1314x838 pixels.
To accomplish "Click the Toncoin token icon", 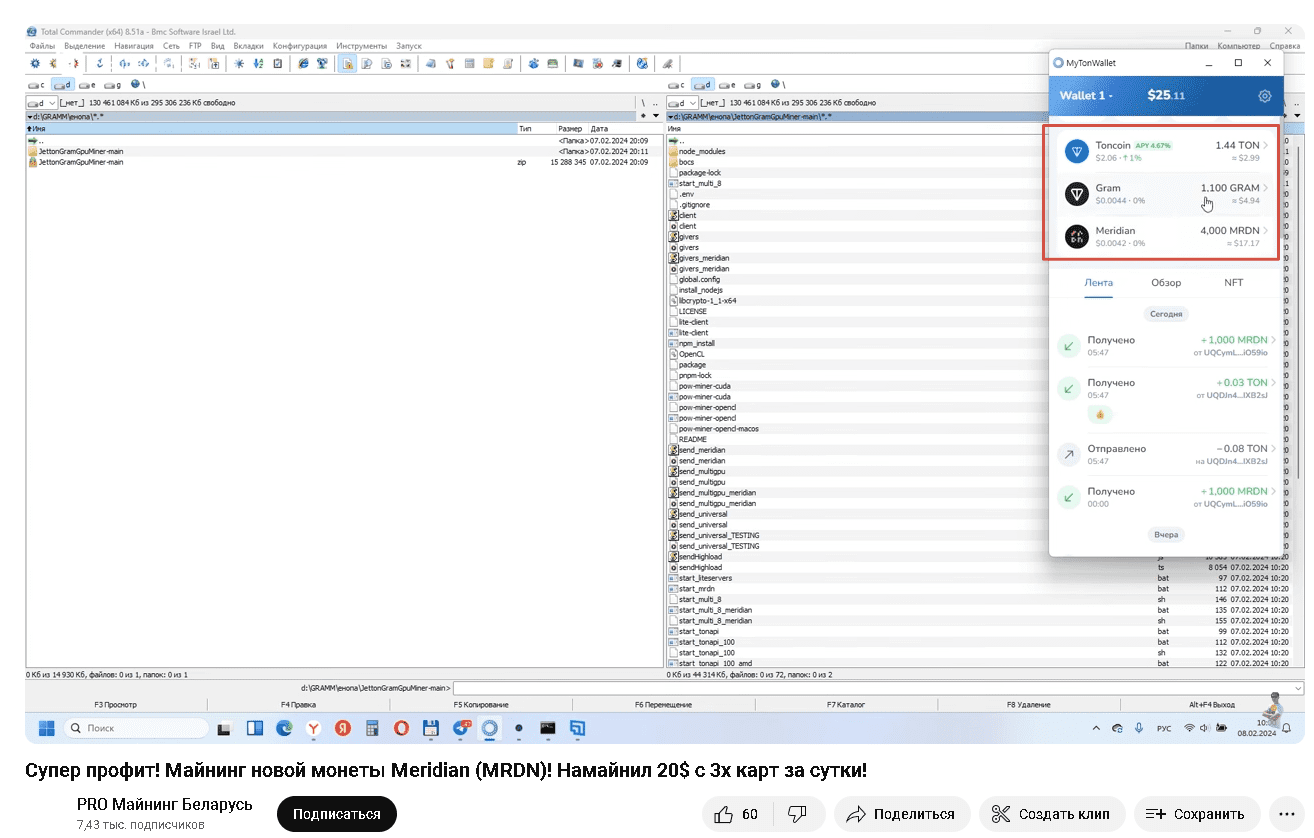I will tap(1076, 151).
